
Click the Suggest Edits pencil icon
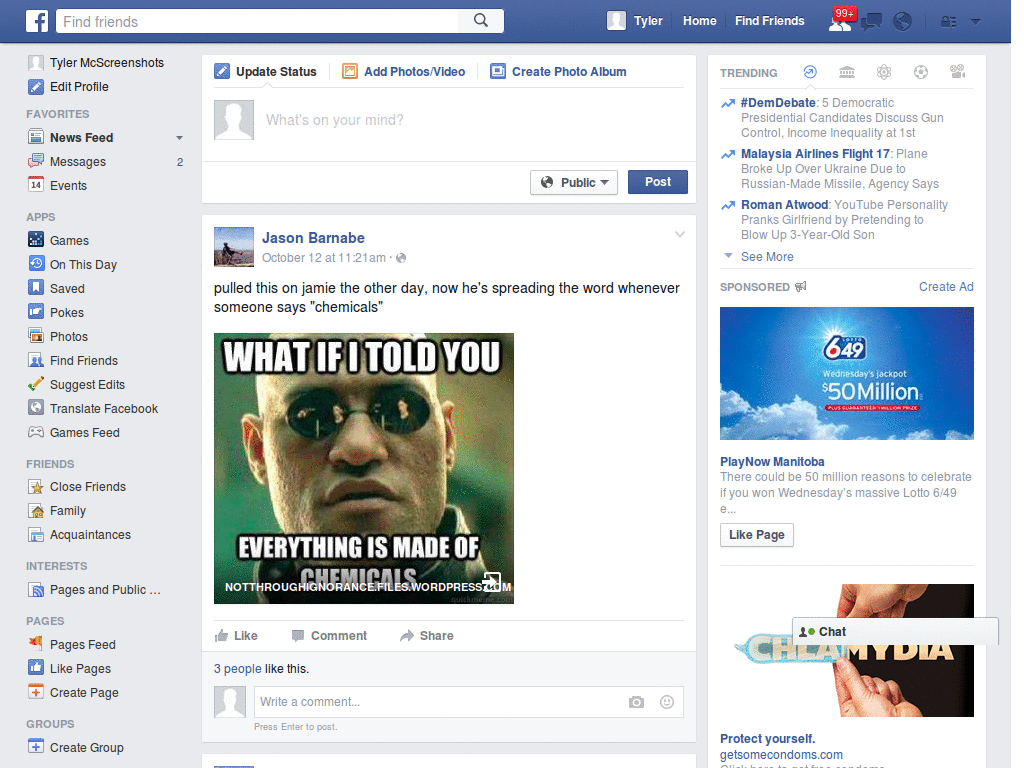36,384
